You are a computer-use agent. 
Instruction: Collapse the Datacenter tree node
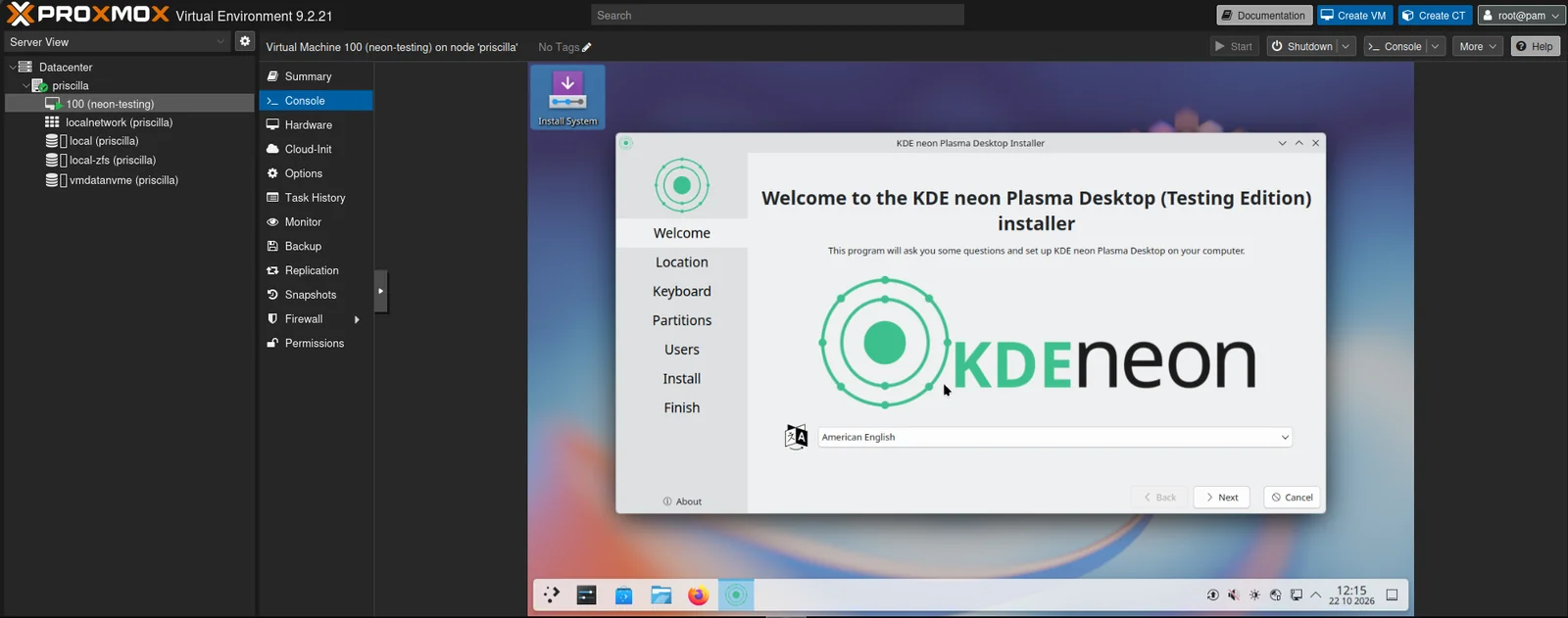tap(13, 67)
